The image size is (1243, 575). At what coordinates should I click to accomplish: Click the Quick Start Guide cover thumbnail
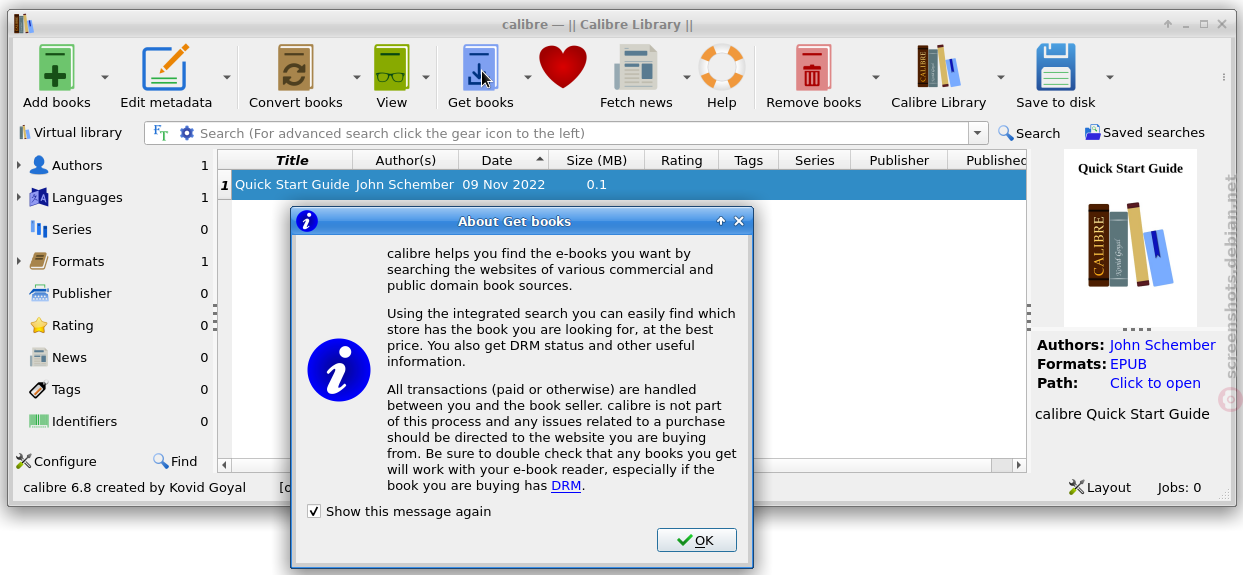pos(1130,238)
